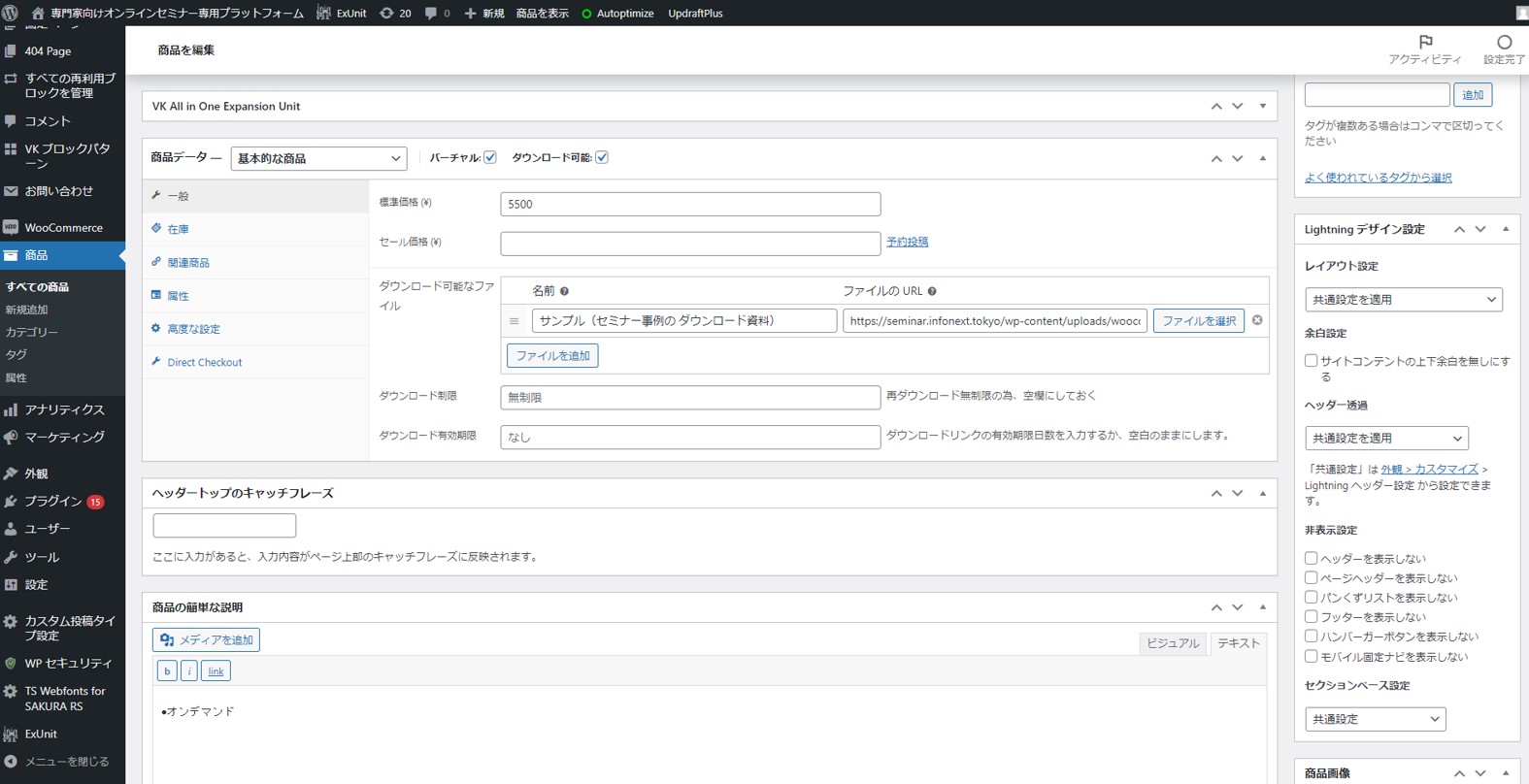Click the よく使われているタグから選択 link

[x=1378, y=178]
